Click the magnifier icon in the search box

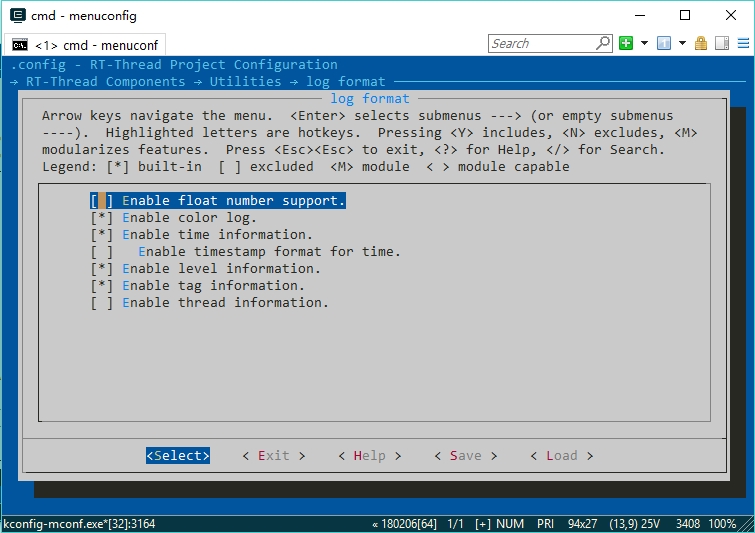pos(603,43)
